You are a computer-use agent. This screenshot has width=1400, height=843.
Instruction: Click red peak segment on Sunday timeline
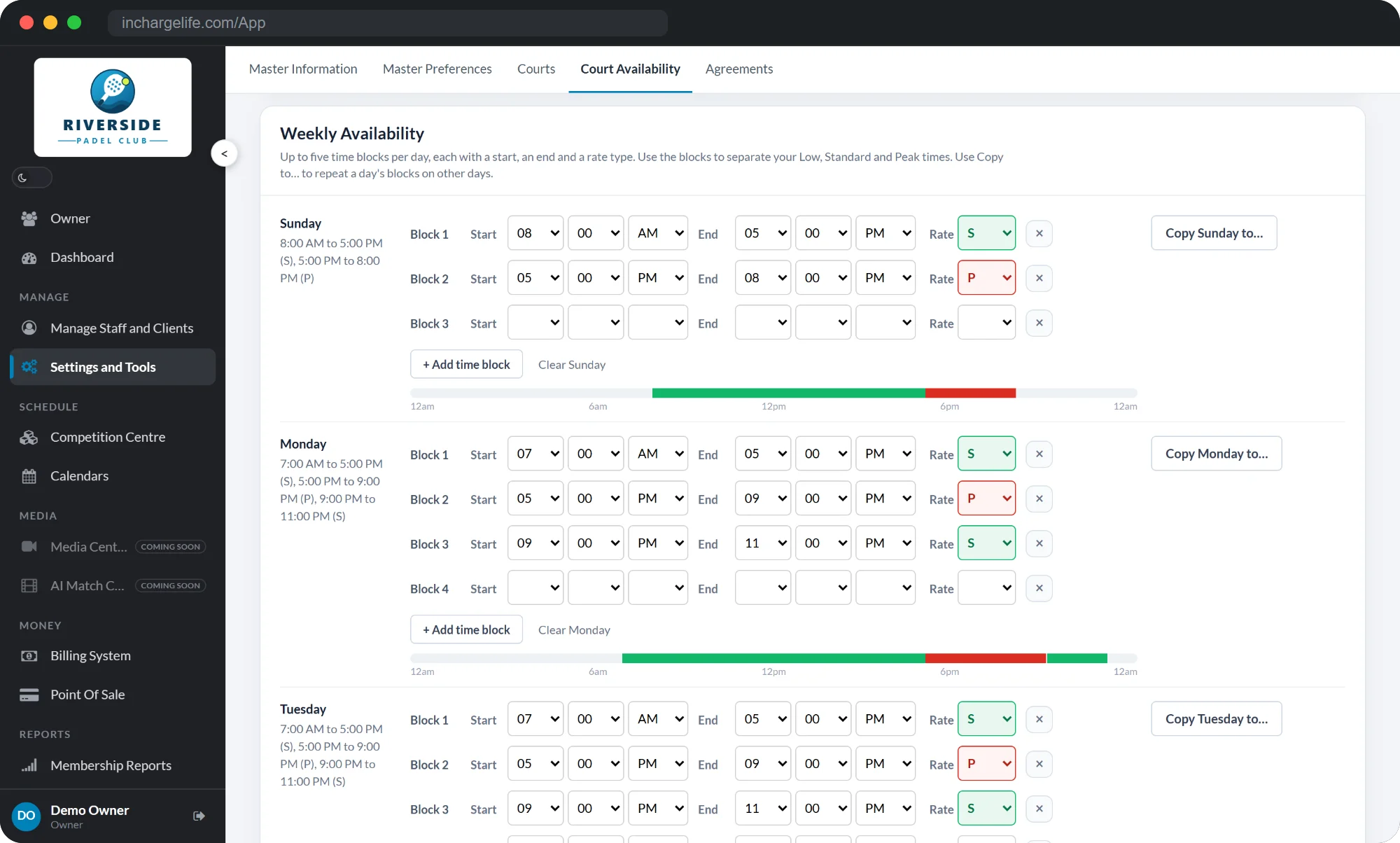point(970,393)
